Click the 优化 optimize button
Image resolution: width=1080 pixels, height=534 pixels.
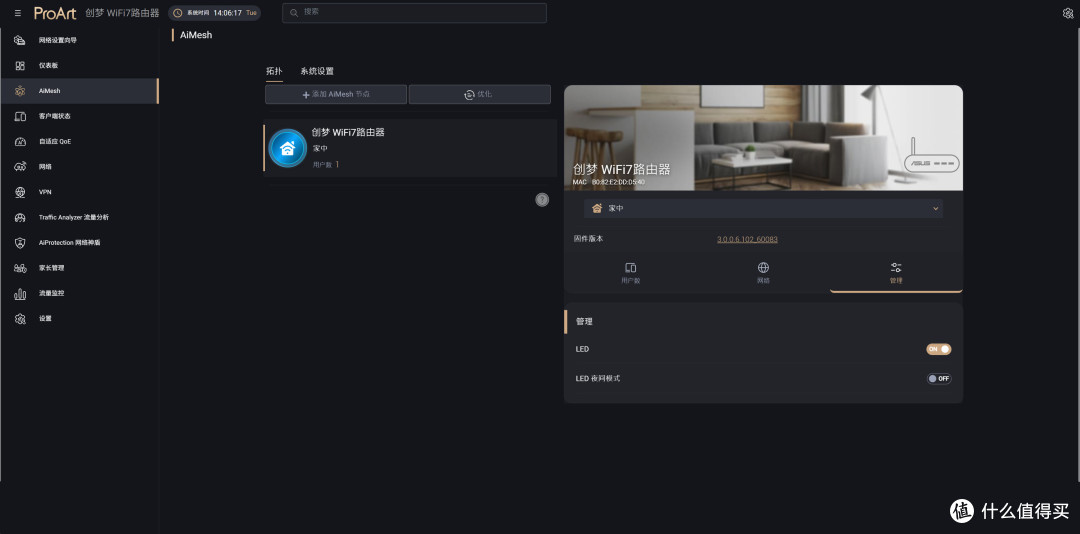[479, 94]
